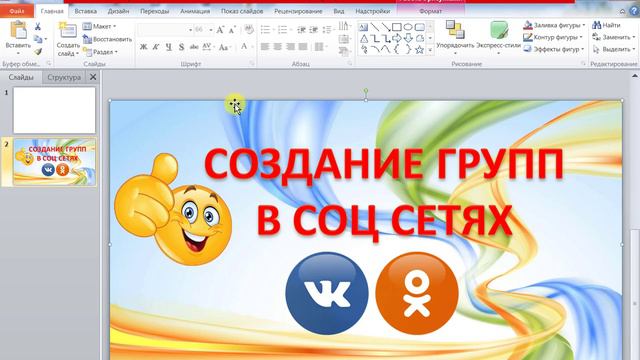Select slide 2 thumbnail in pane

[54, 162]
